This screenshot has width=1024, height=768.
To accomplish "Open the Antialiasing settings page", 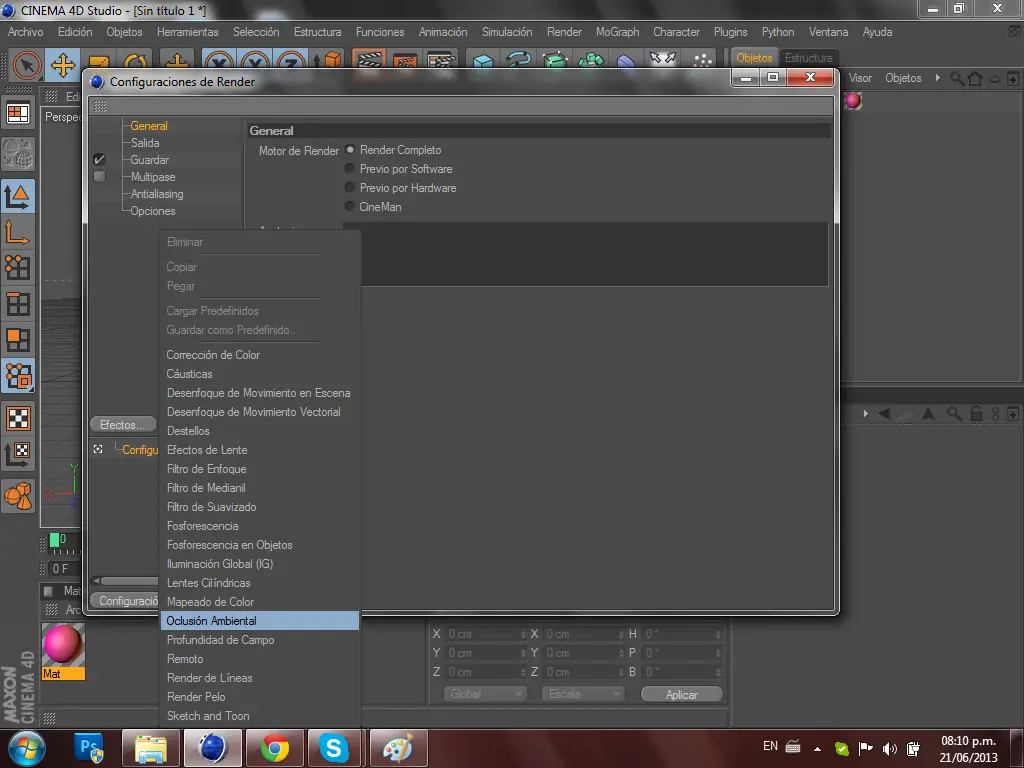I will click(157, 194).
